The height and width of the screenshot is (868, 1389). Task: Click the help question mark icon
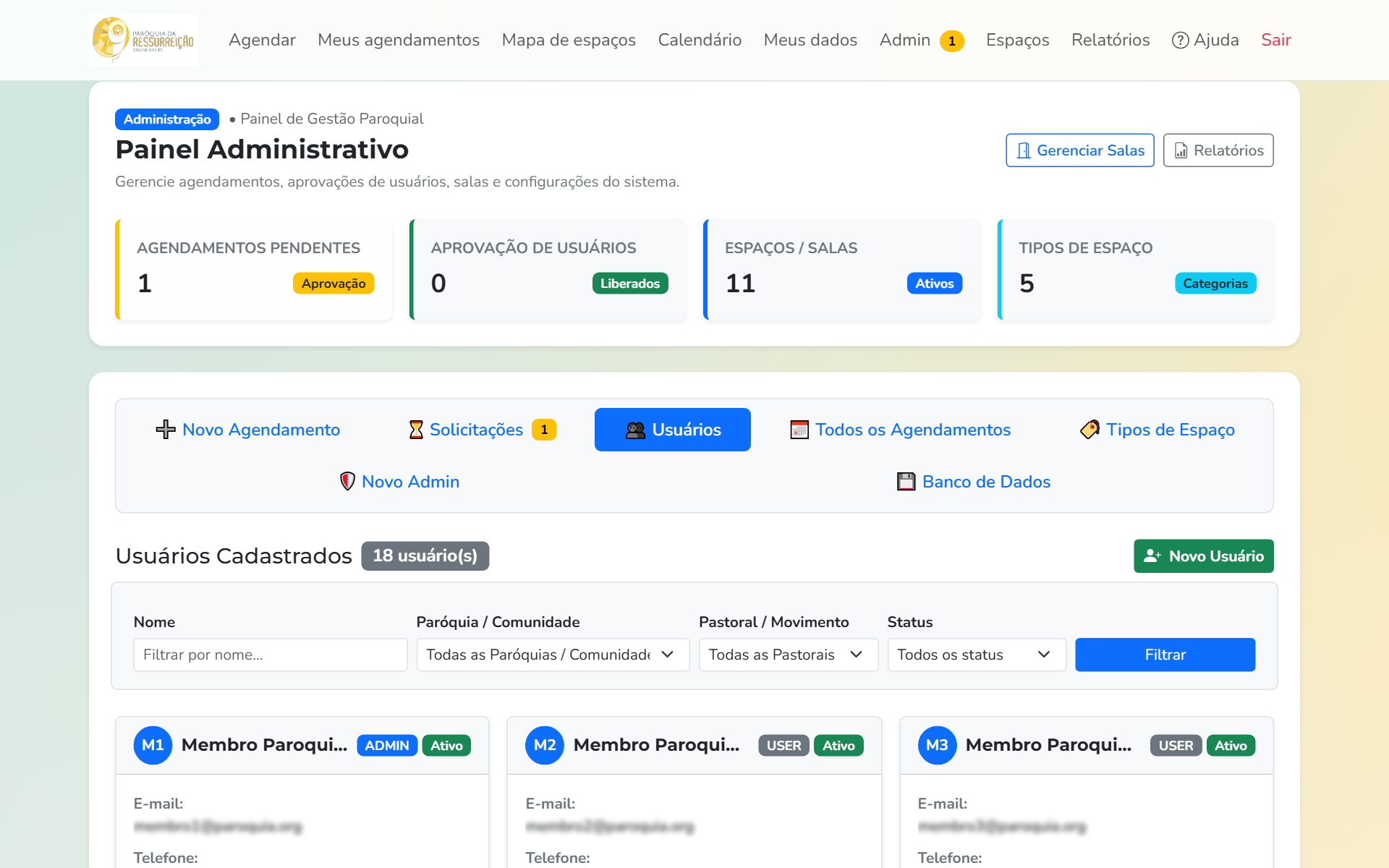1180,41
